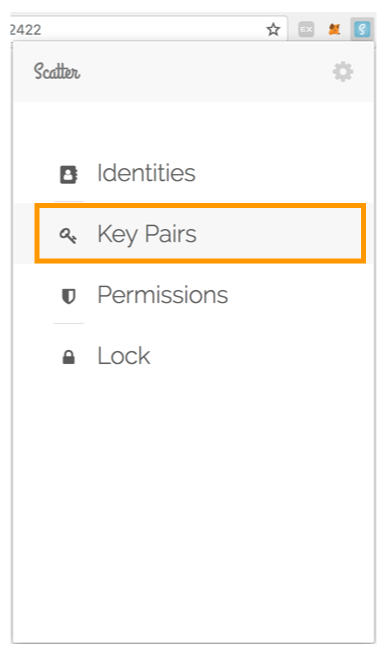This screenshot has width=390, height=658.
Task: Go to the Permissions menu entry
Action: pos(162,295)
